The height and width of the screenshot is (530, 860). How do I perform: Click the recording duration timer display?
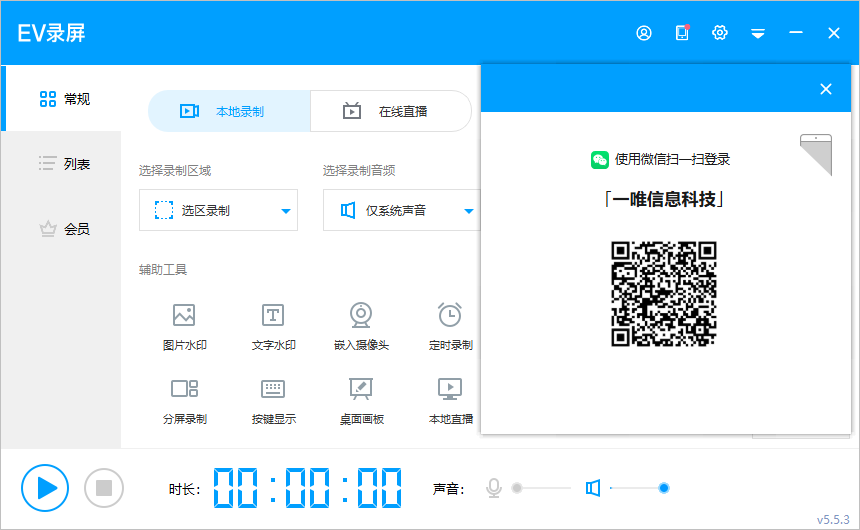pyautogui.click(x=307, y=488)
